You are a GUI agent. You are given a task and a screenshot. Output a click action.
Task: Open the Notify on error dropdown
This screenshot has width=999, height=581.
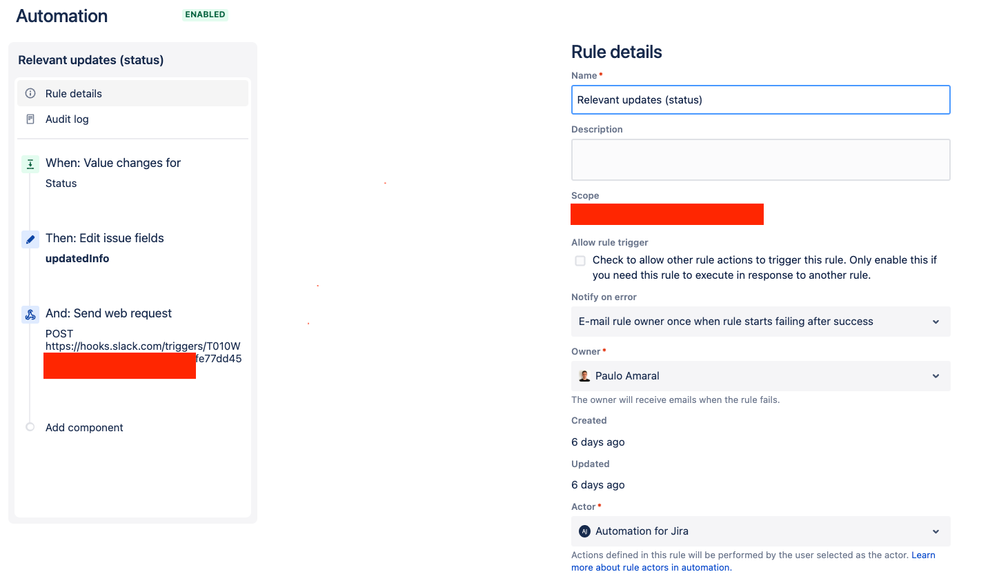tap(760, 321)
